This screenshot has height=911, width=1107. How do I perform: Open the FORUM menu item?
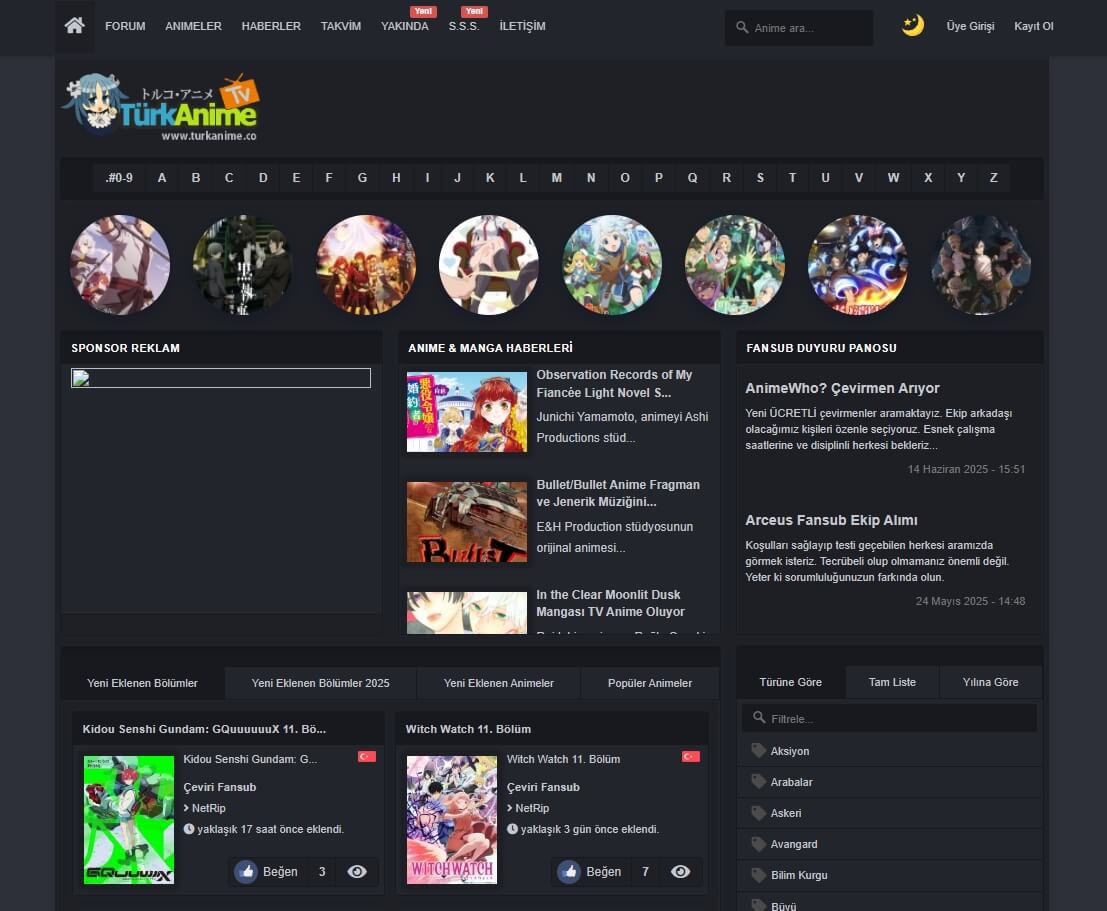coord(125,26)
